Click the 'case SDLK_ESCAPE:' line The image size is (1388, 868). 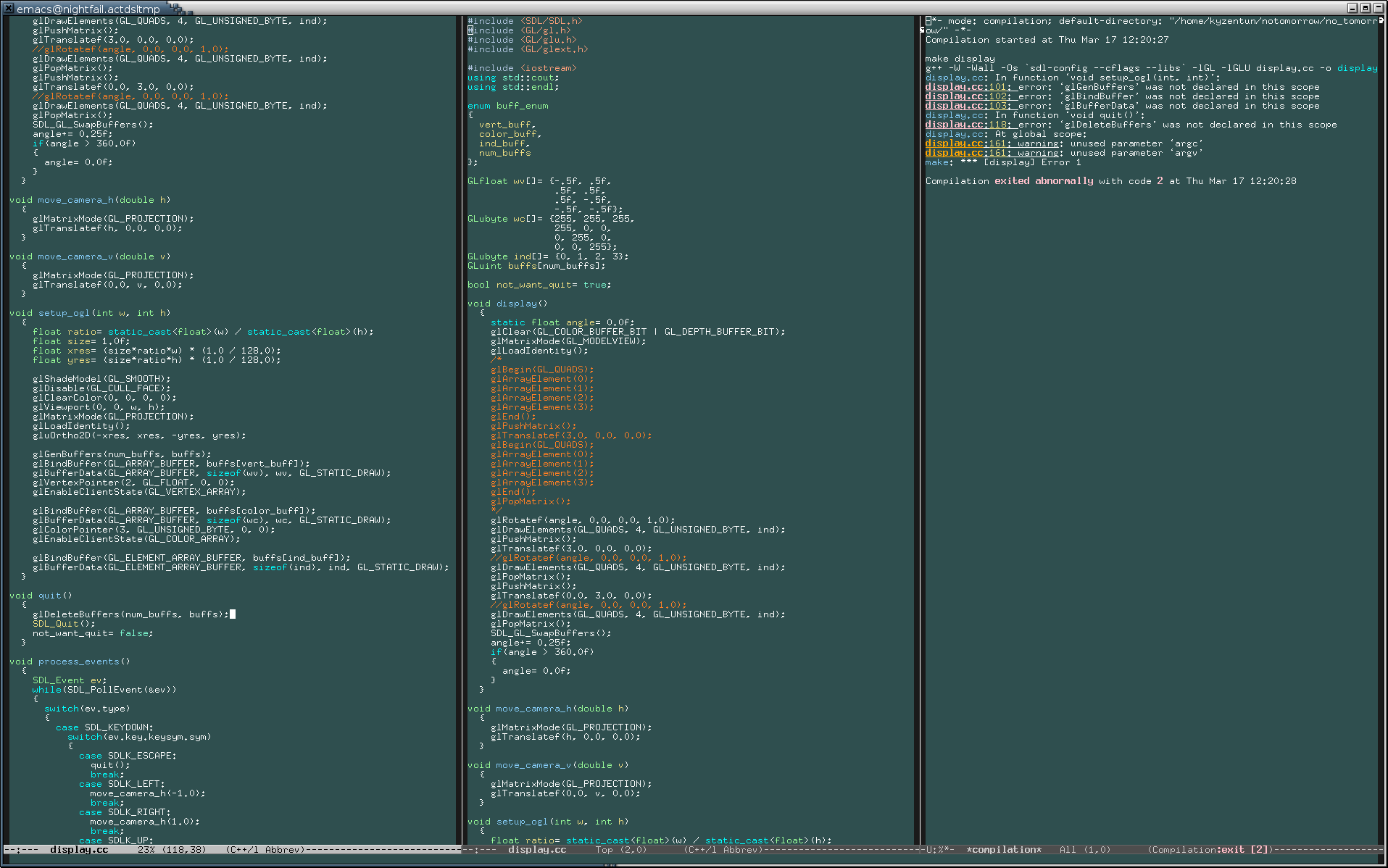point(128,756)
